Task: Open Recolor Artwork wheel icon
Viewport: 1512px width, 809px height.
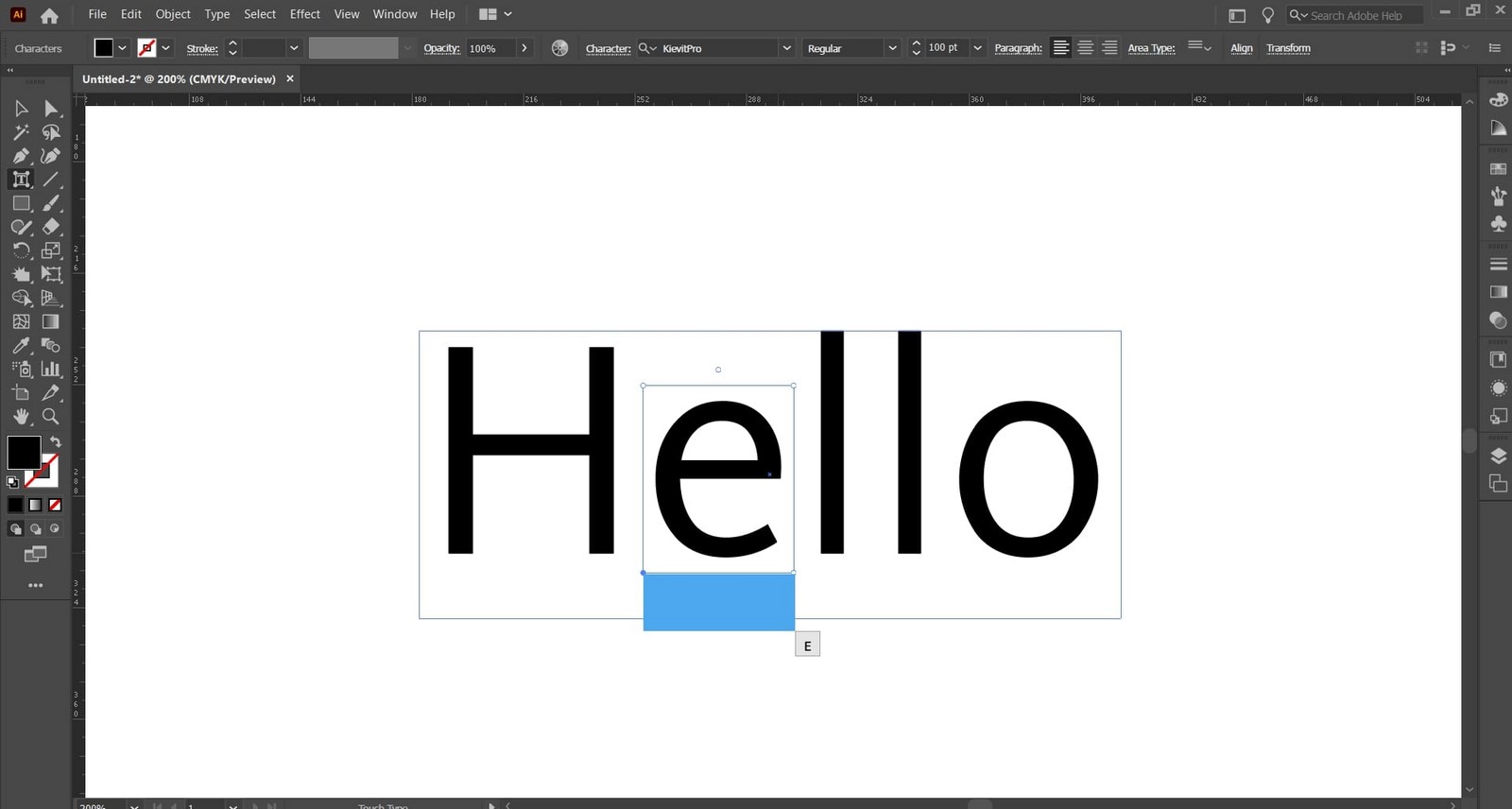Action: [559, 48]
